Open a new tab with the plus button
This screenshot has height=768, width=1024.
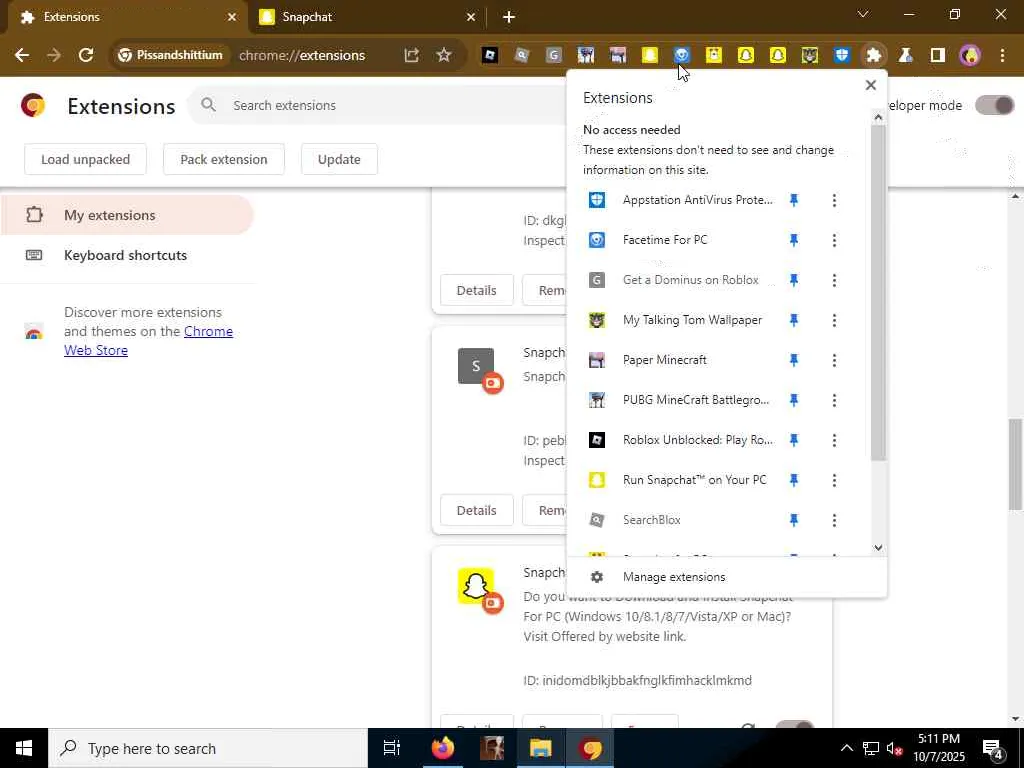pos(509,17)
